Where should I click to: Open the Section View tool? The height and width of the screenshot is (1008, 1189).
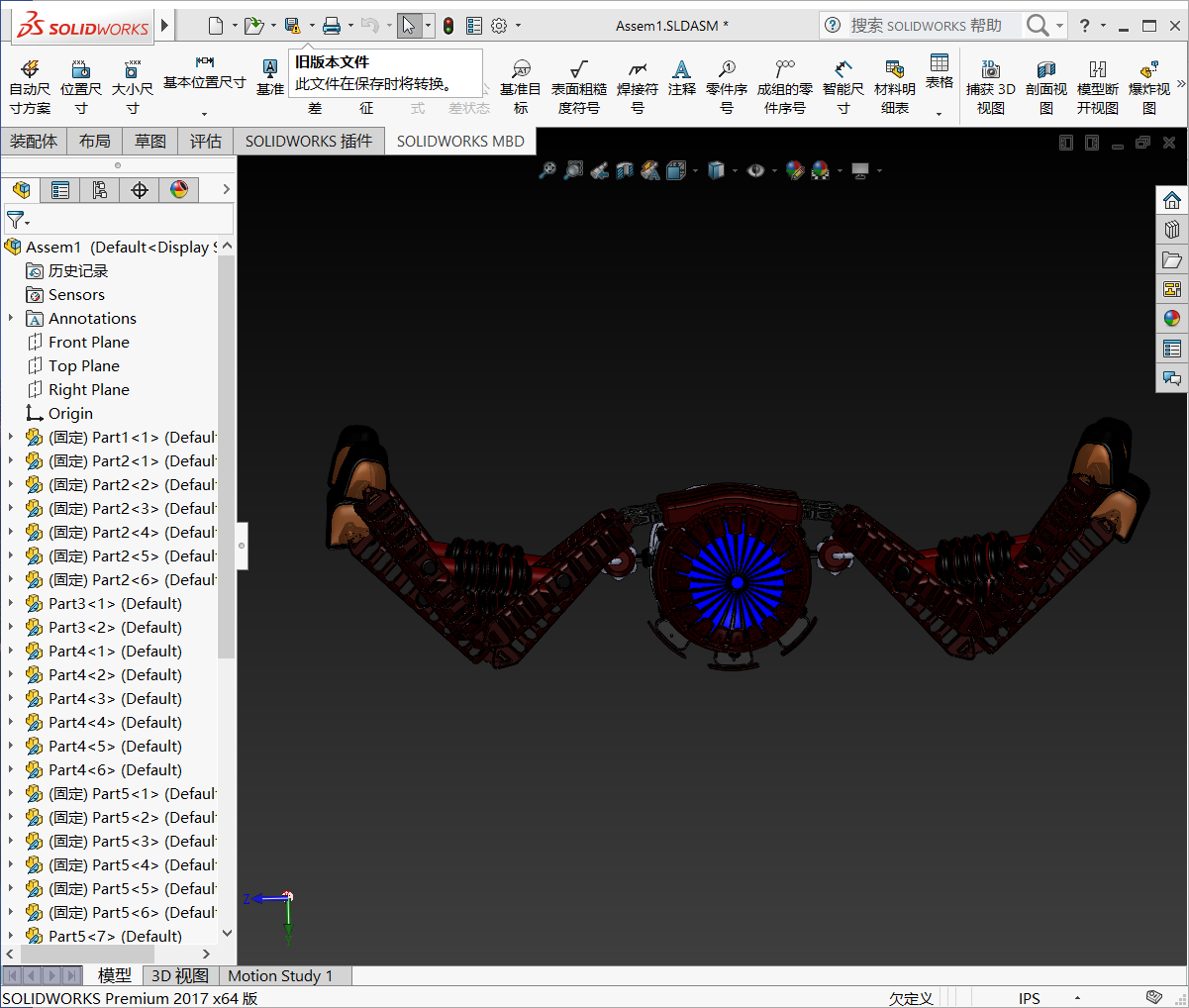[624, 170]
